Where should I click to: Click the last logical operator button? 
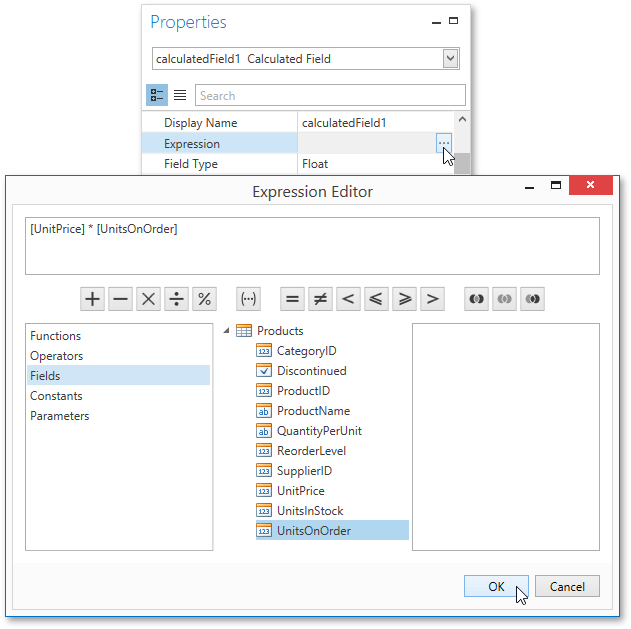pos(532,299)
